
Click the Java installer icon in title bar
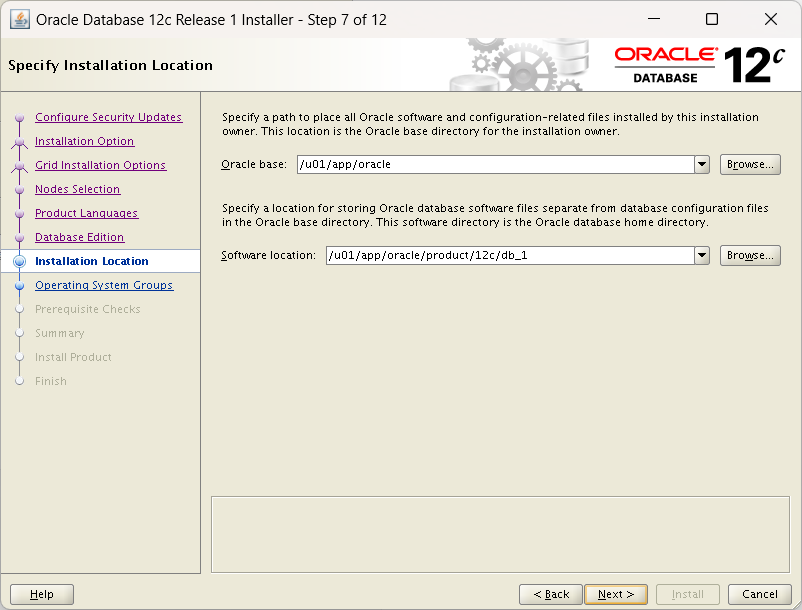click(x=20, y=20)
